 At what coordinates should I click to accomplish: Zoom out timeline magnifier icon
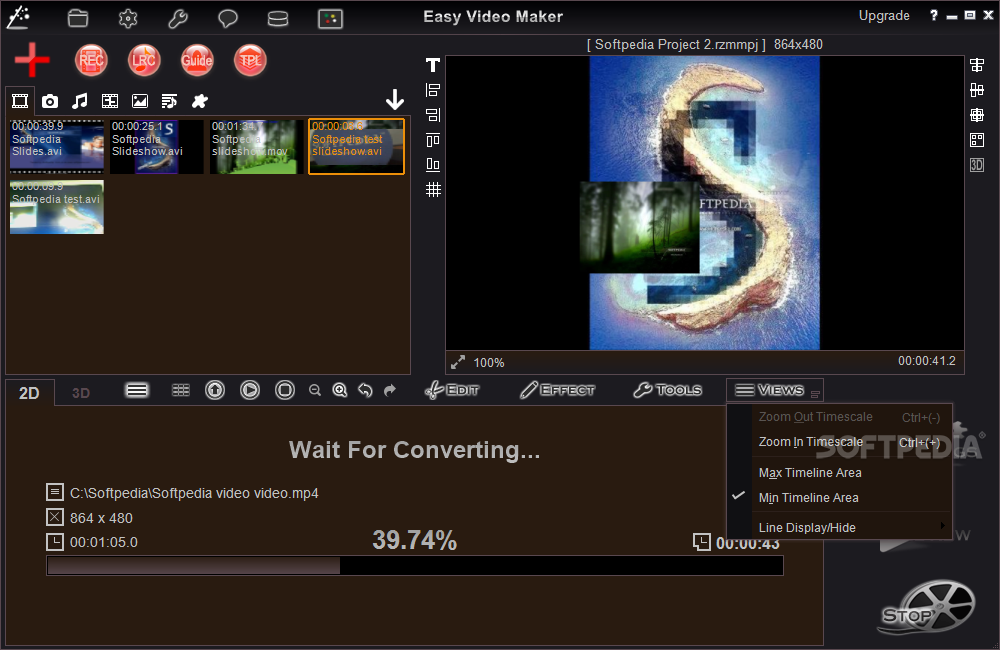(x=314, y=390)
